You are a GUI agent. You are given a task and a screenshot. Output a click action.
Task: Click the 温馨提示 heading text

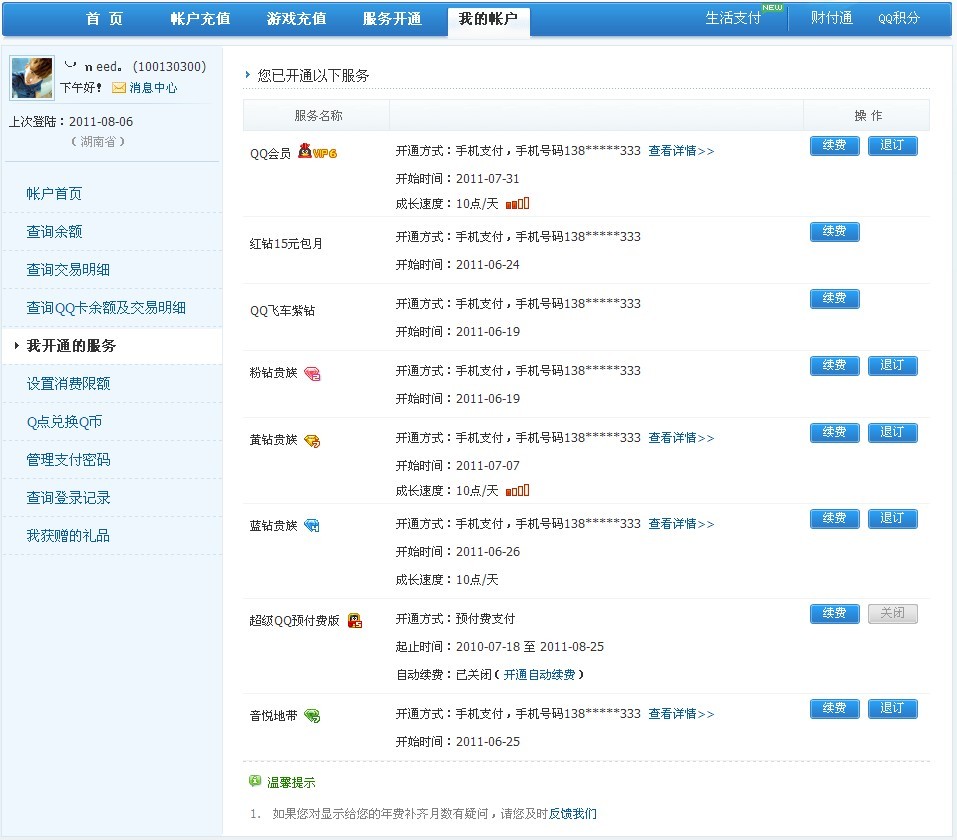pos(291,782)
